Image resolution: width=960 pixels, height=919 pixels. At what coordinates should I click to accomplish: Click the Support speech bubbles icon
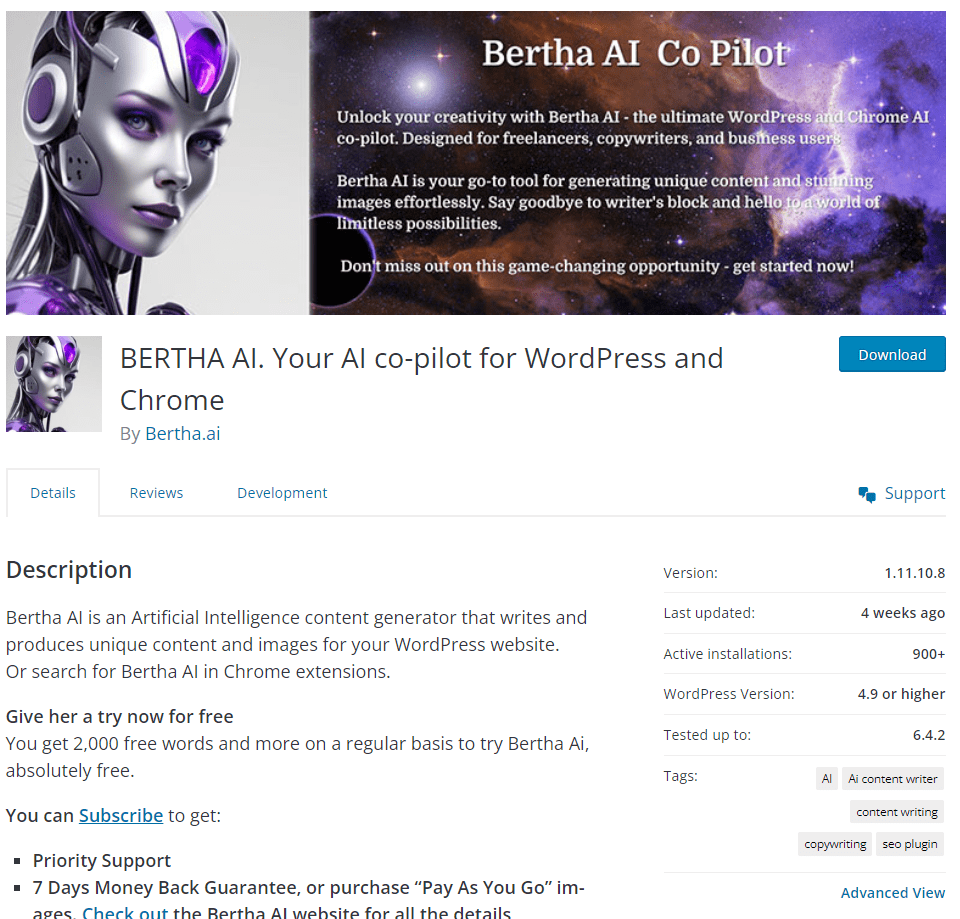click(x=866, y=494)
